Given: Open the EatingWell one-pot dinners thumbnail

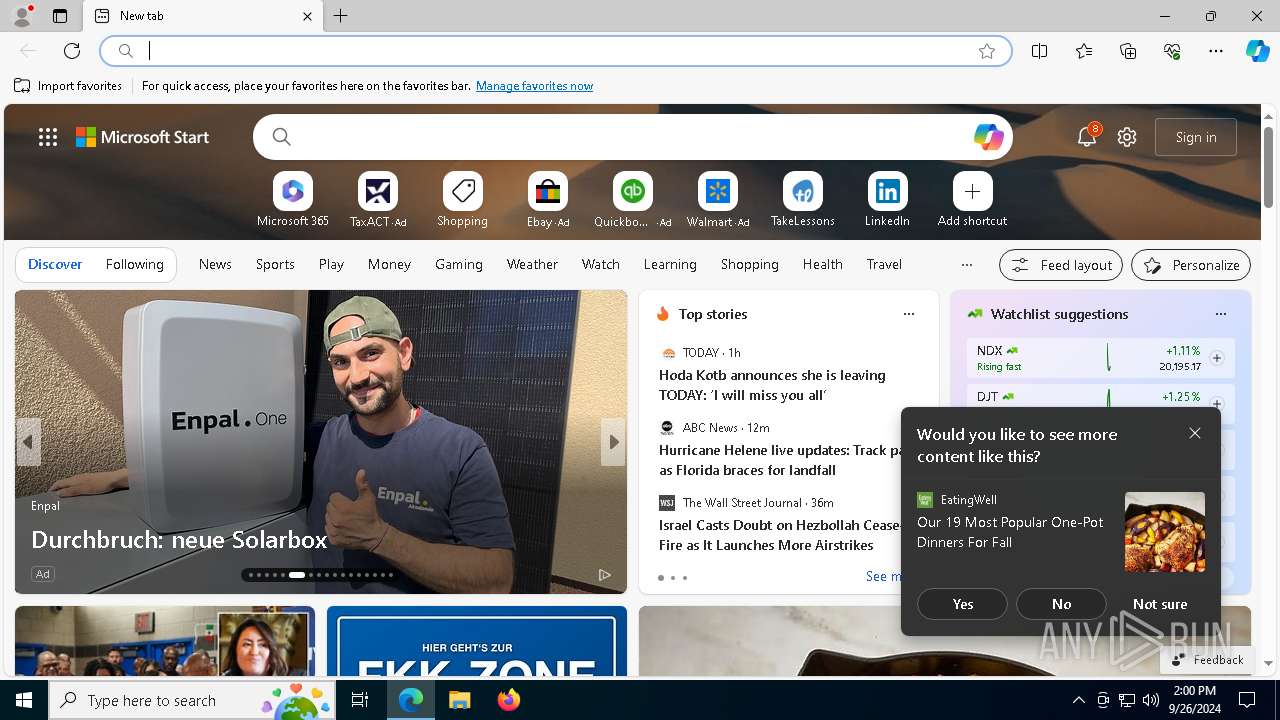Looking at the screenshot, I should (x=1165, y=532).
